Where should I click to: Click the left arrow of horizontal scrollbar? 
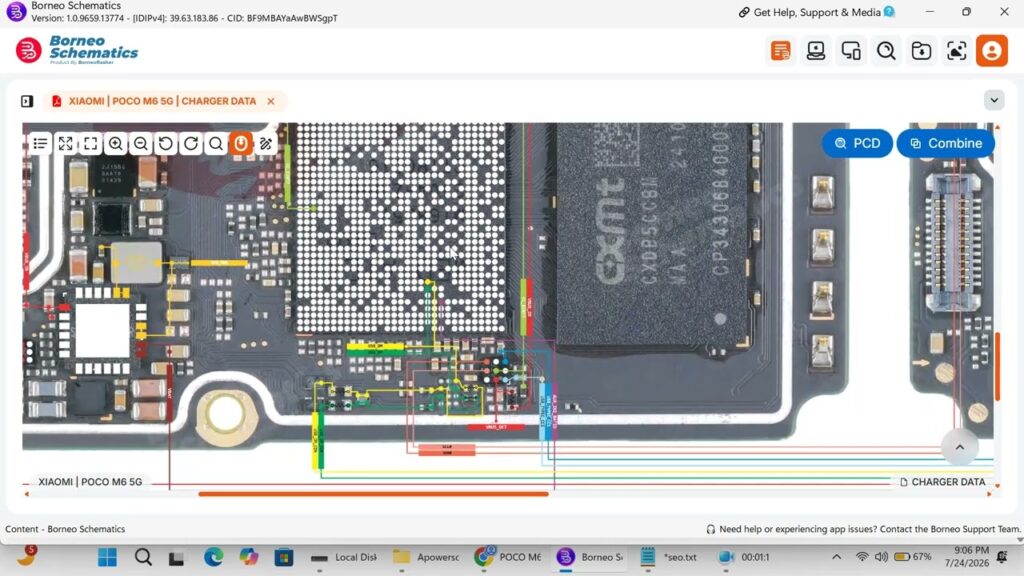click(26, 494)
